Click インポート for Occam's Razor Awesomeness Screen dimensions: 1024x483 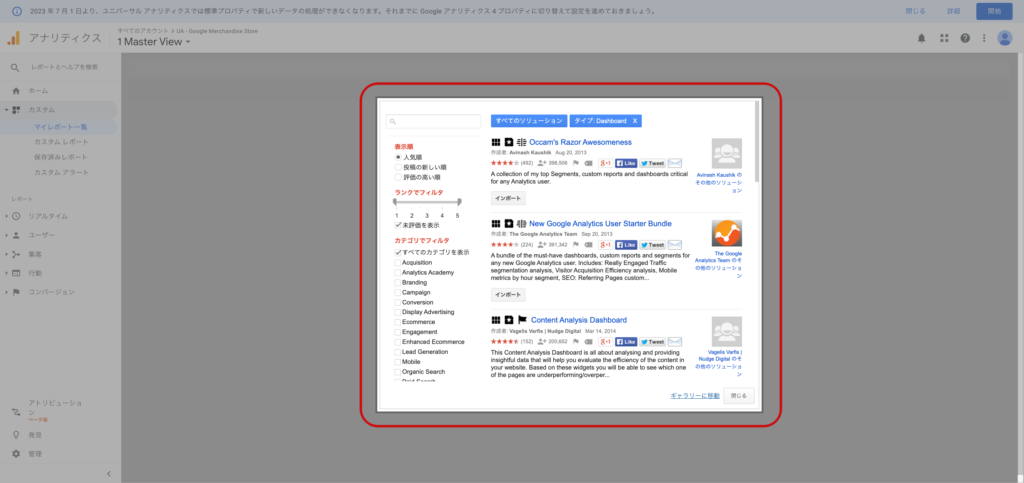[x=508, y=198]
